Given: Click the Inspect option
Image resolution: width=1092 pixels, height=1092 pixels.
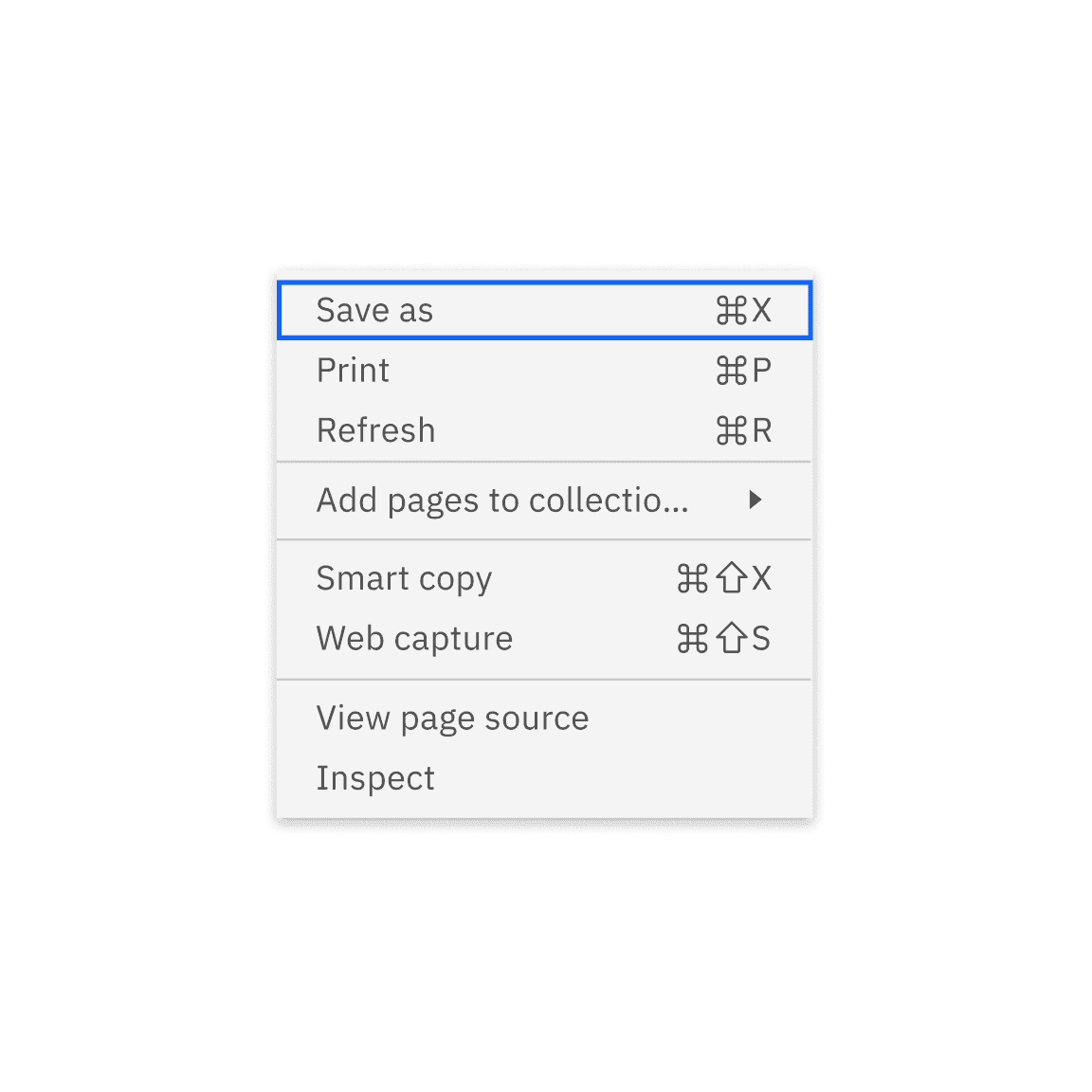Looking at the screenshot, I should coord(375,778).
